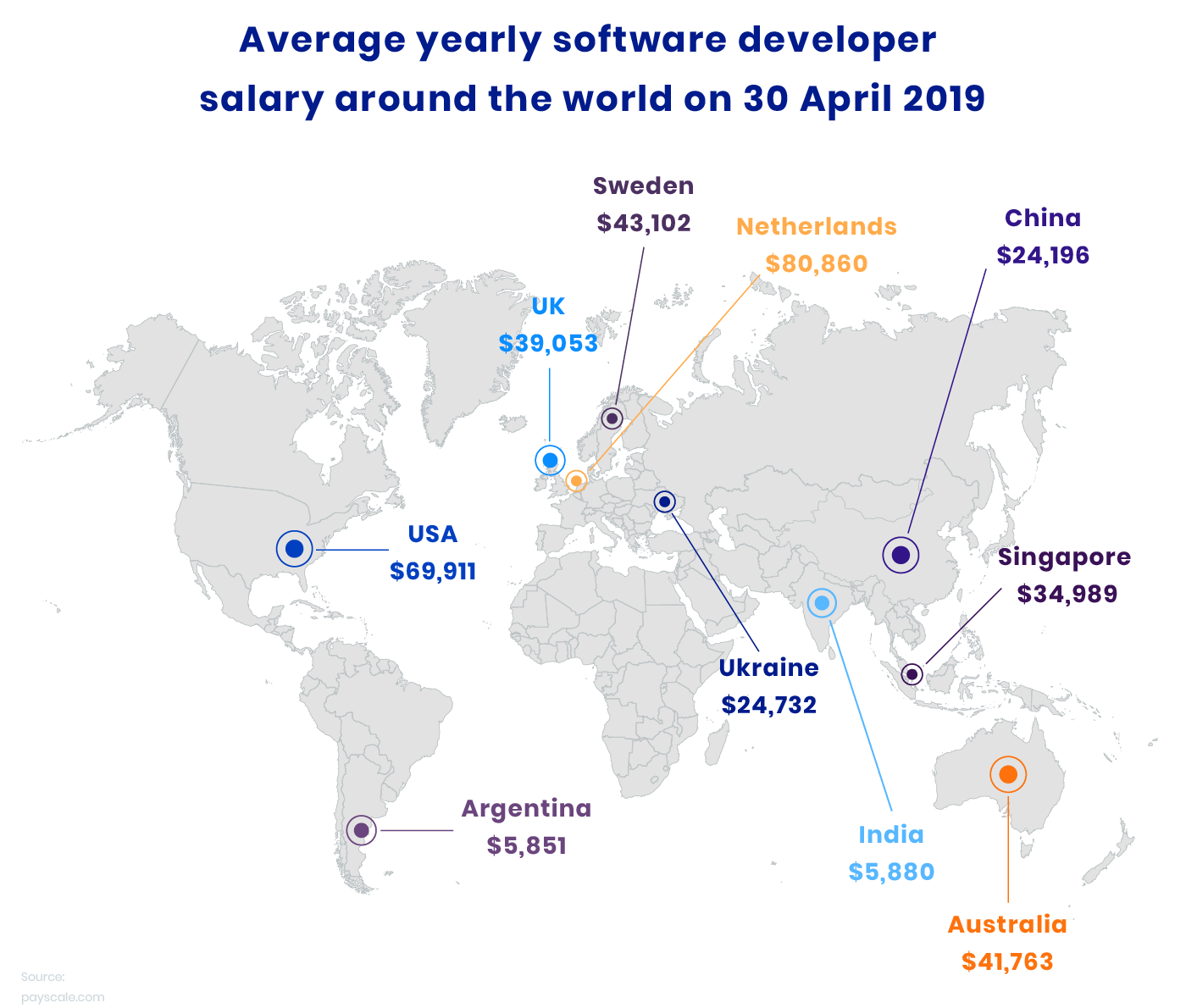This screenshot has height=1008, width=1186.
Task: Click the Singapore dark marker
Action: tap(913, 672)
